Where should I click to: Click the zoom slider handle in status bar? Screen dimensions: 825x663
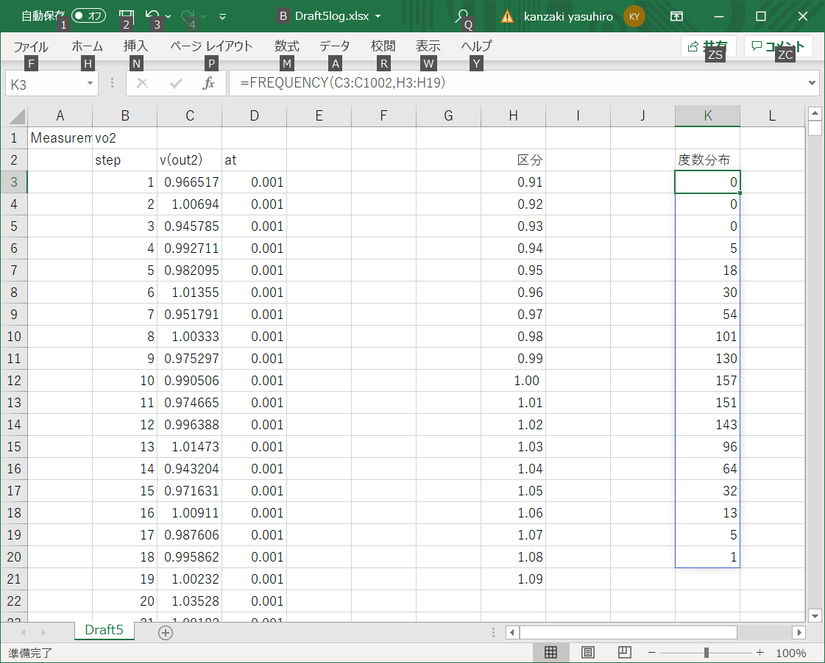click(x=706, y=653)
